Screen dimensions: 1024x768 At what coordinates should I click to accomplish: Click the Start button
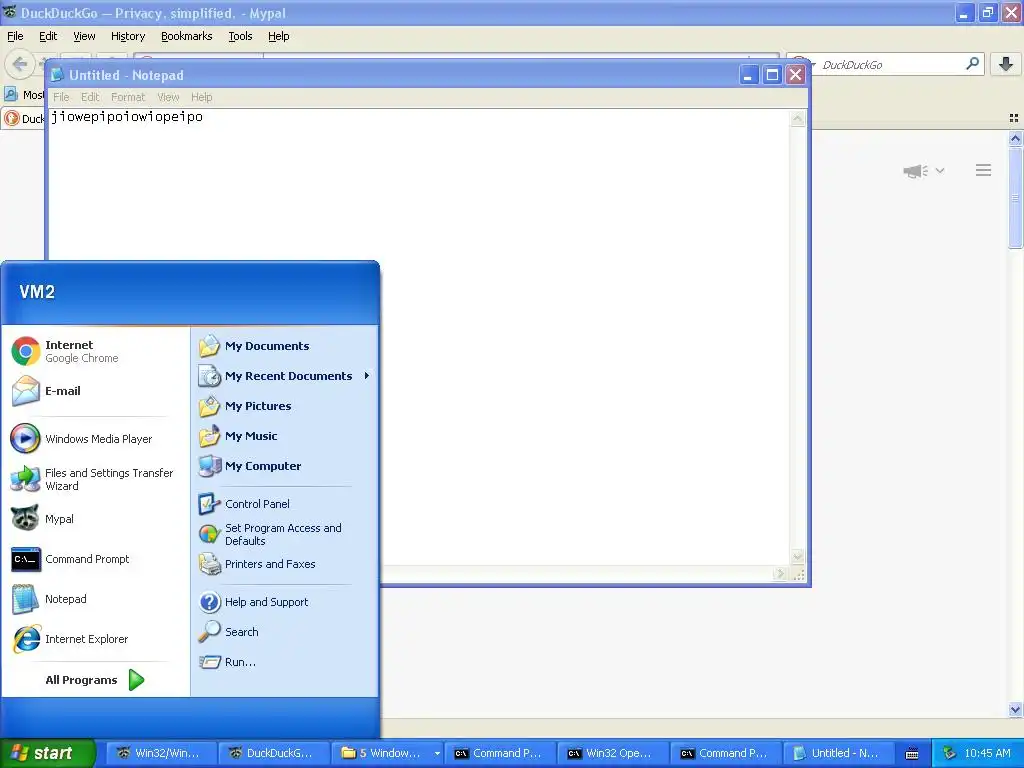(x=47, y=753)
